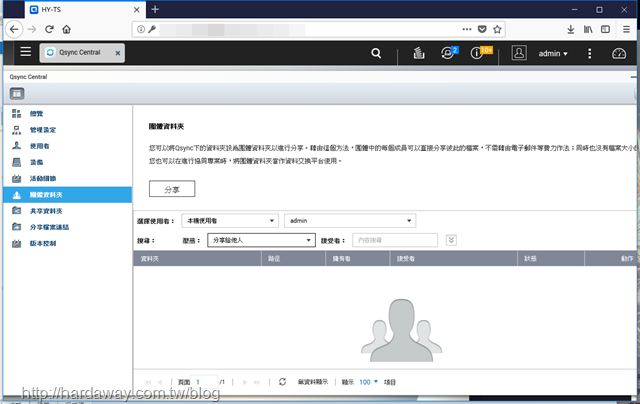The width and height of the screenshot is (640, 404).
Task: Click the 版本控制 icon in sidebar
Action: 16,244
